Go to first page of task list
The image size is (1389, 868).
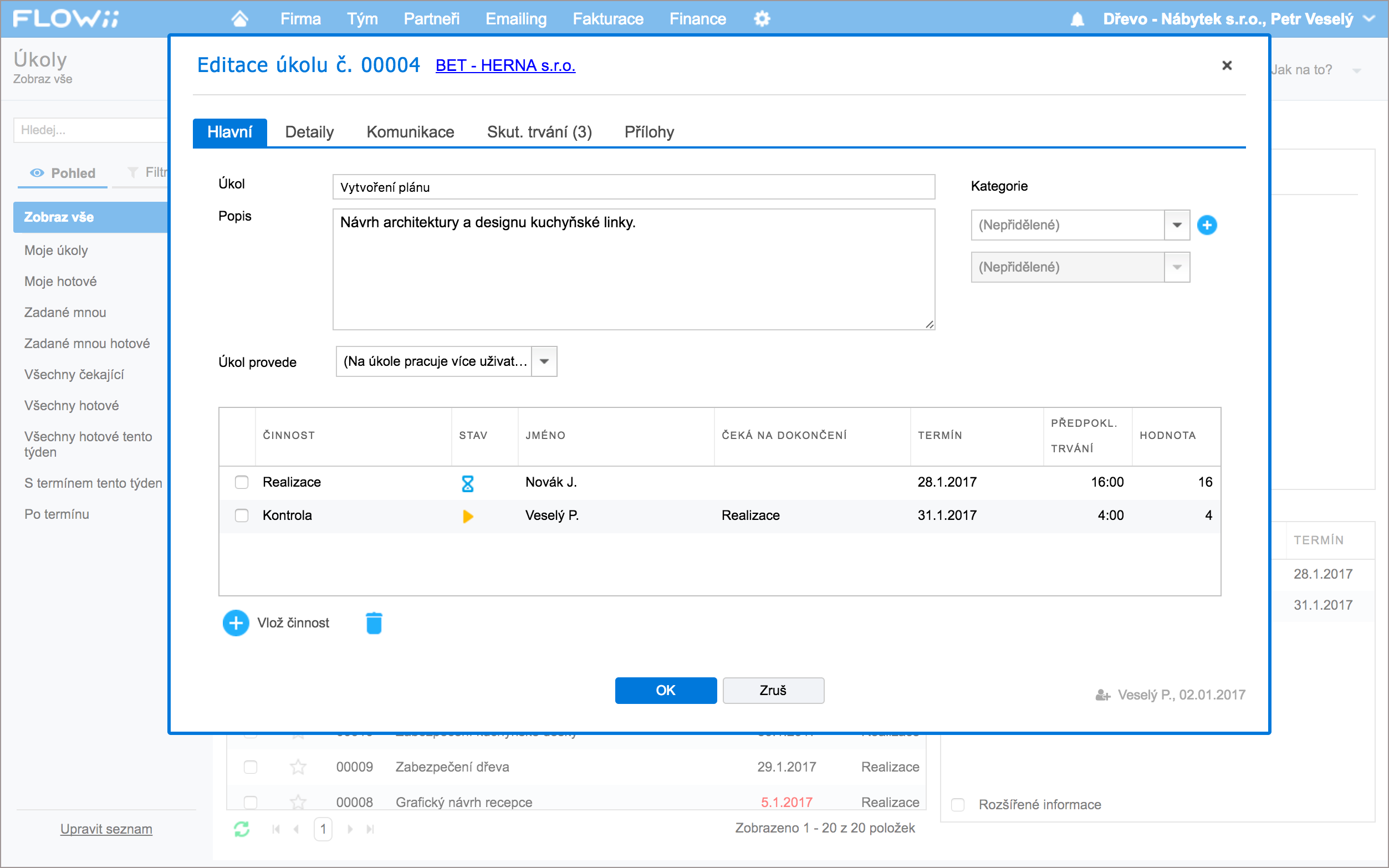[276, 829]
